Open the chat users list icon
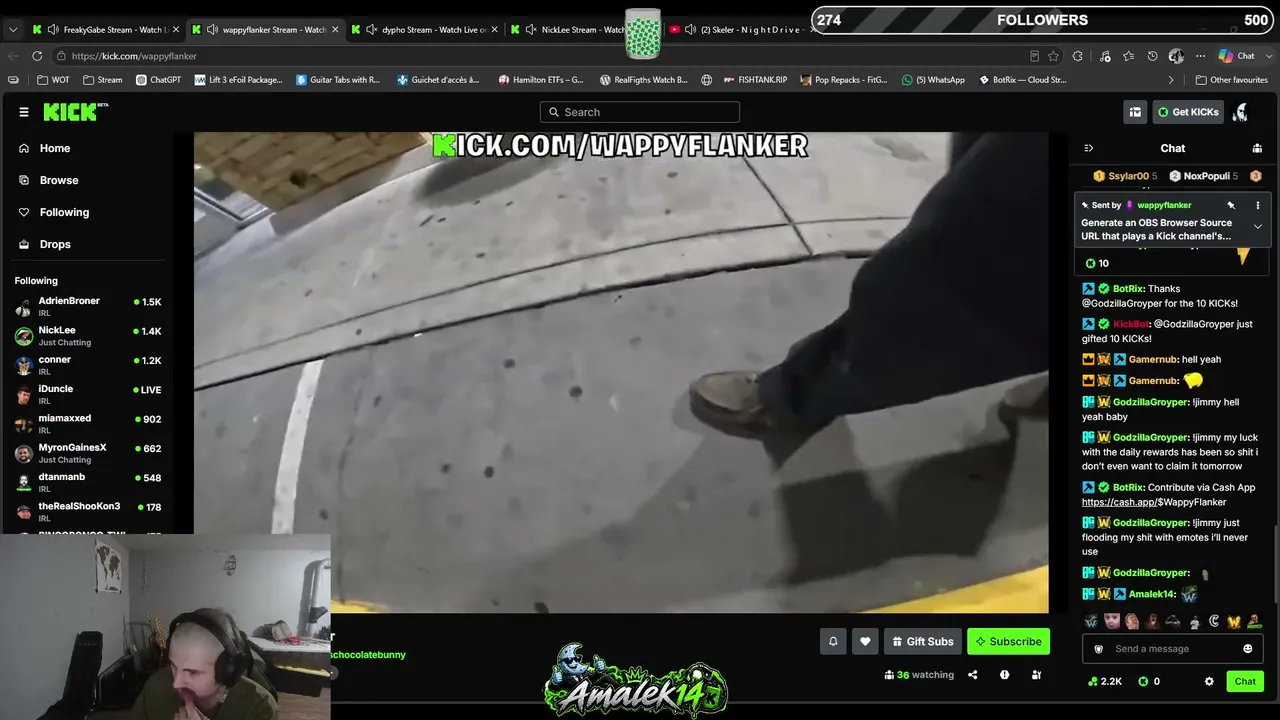Image resolution: width=1280 pixels, height=720 pixels. click(x=1257, y=148)
